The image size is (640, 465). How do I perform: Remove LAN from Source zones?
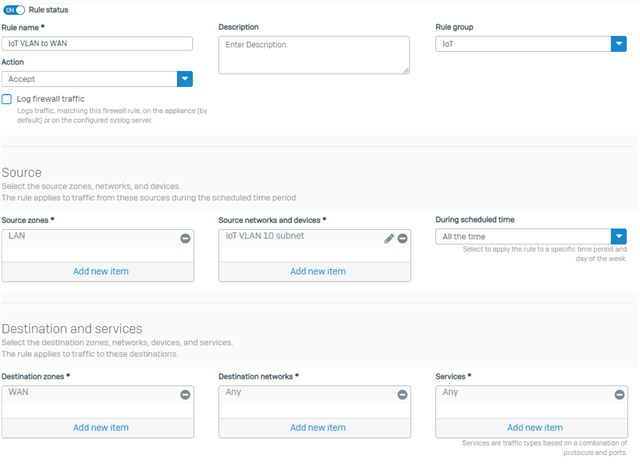(185, 238)
